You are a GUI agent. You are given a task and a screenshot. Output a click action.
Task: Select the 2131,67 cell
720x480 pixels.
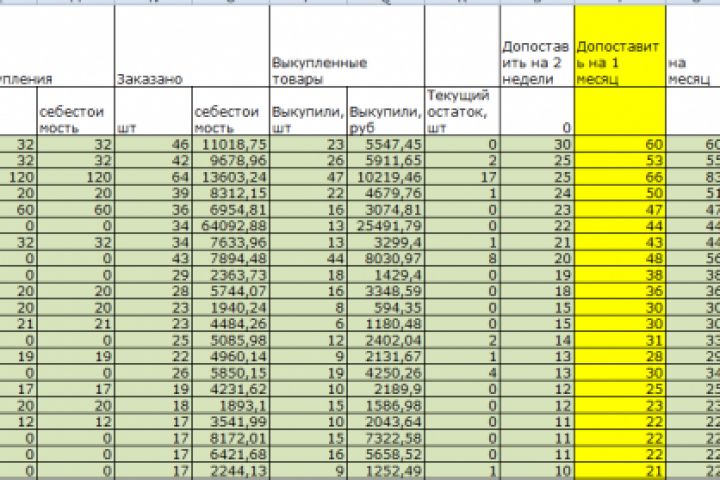coord(386,356)
